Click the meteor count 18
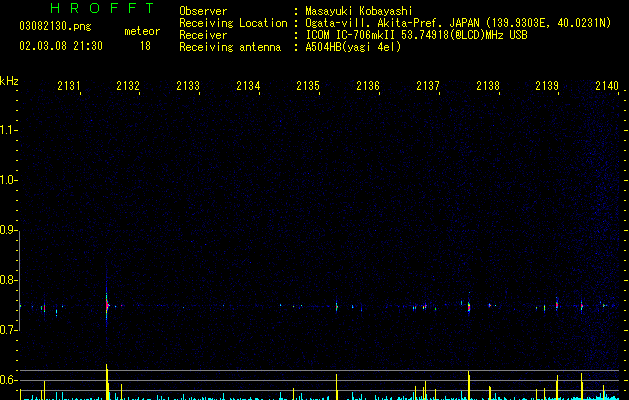This screenshot has height=400, width=629. (x=145, y=46)
